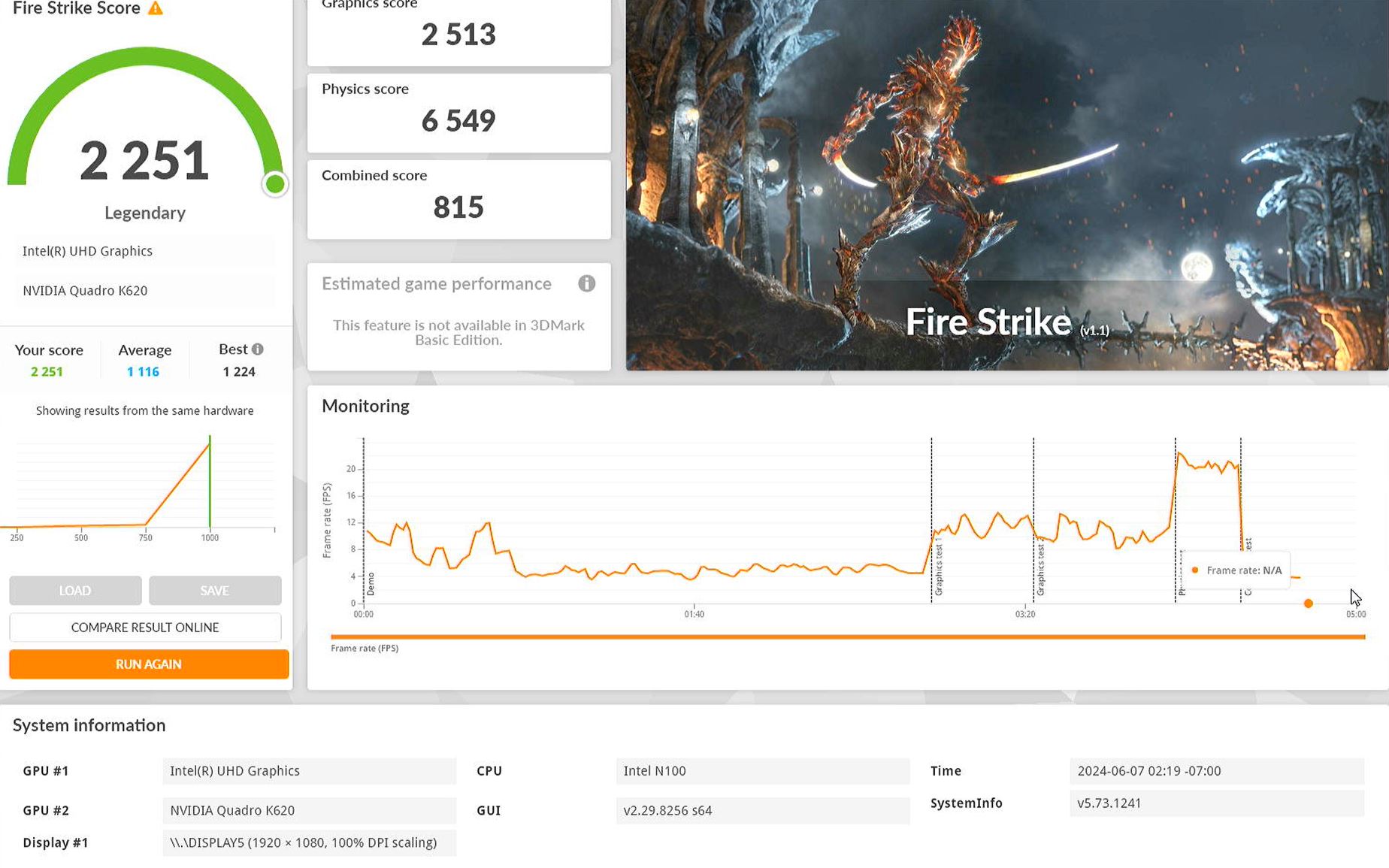Open the Estimated game performance info icon

click(x=587, y=283)
